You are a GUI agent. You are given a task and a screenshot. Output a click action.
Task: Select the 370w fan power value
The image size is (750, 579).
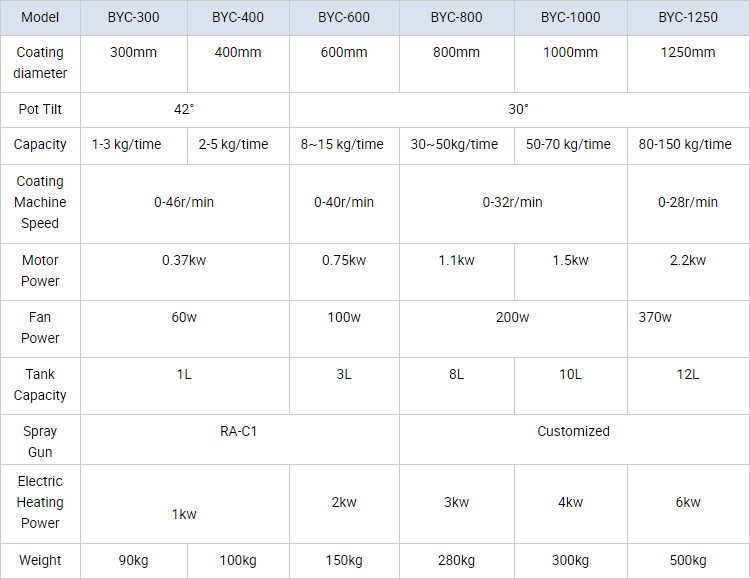coord(655,317)
